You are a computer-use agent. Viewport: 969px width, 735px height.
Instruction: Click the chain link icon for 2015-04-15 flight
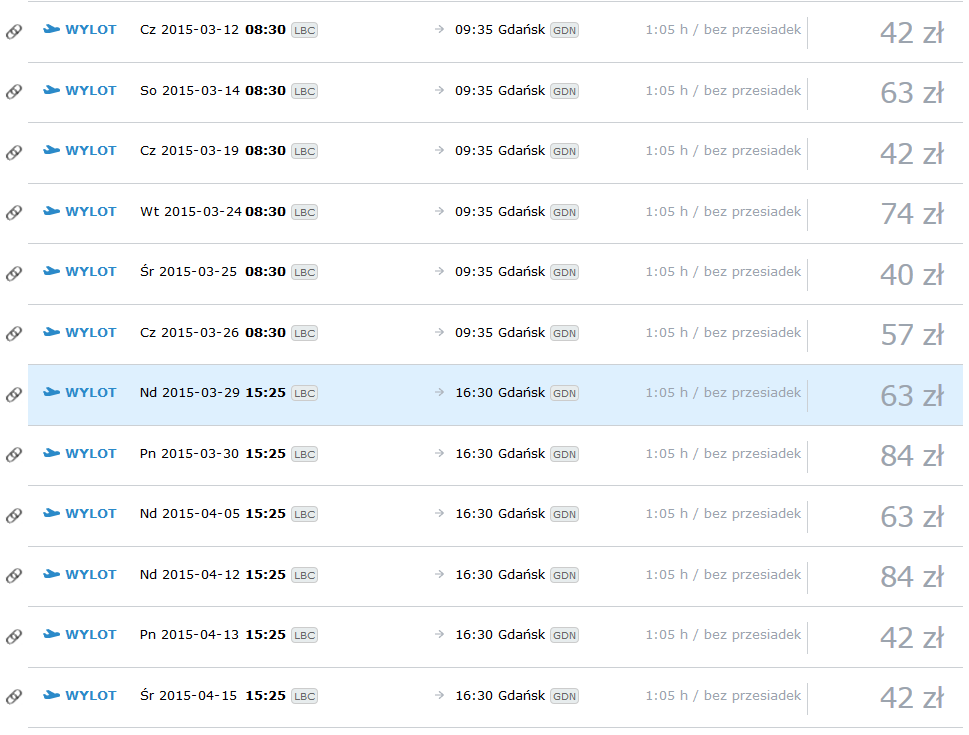pos(14,697)
